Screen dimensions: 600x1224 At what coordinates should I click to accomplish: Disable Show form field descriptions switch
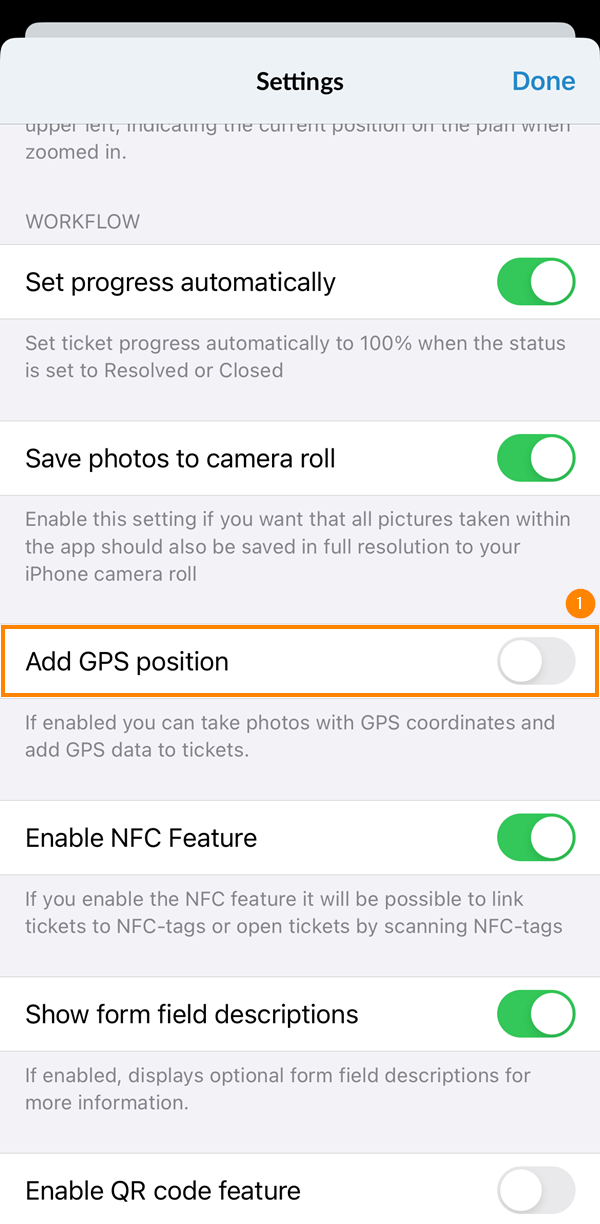[x=536, y=1014]
